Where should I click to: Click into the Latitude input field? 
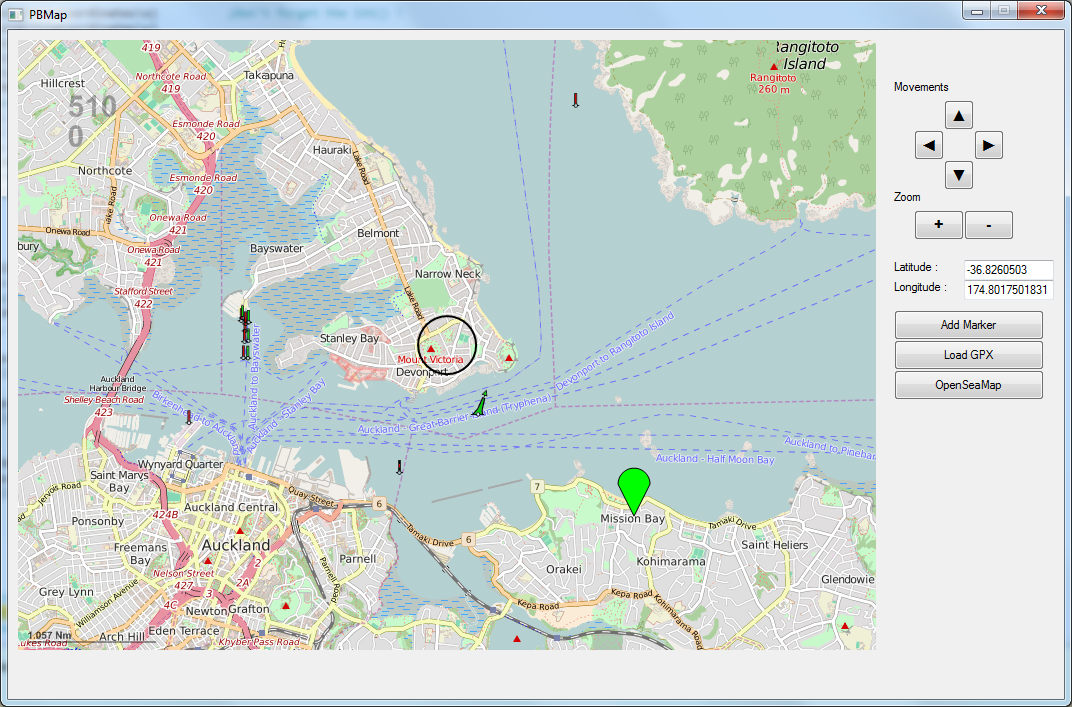click(1007, 270)
